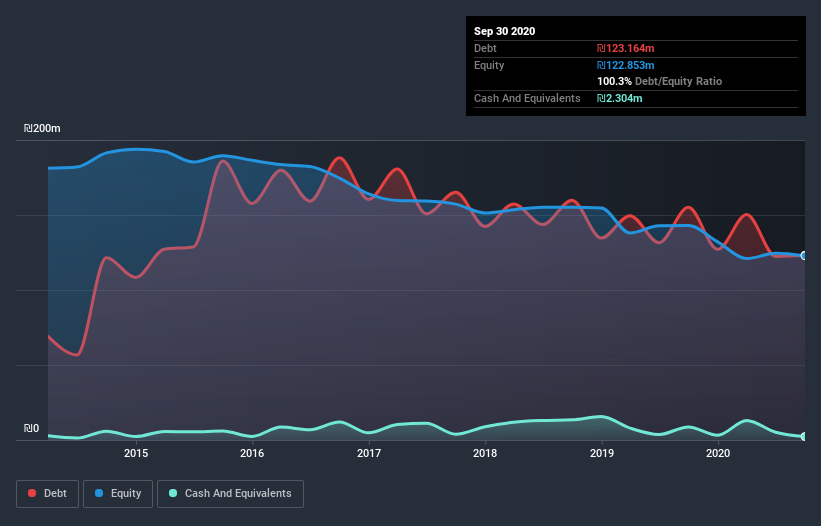Toggle the Cash And Equivalents legend button

point(230,494)
